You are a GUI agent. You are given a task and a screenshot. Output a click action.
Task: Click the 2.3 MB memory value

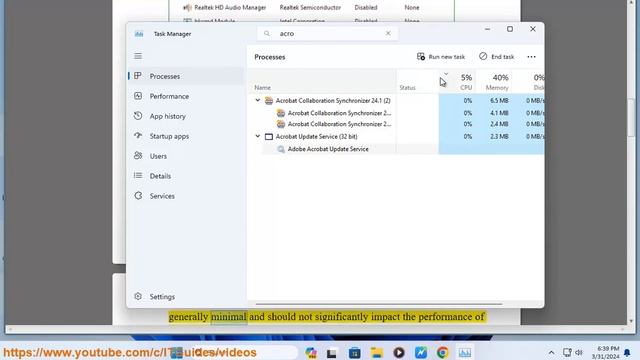pos(499,136)
